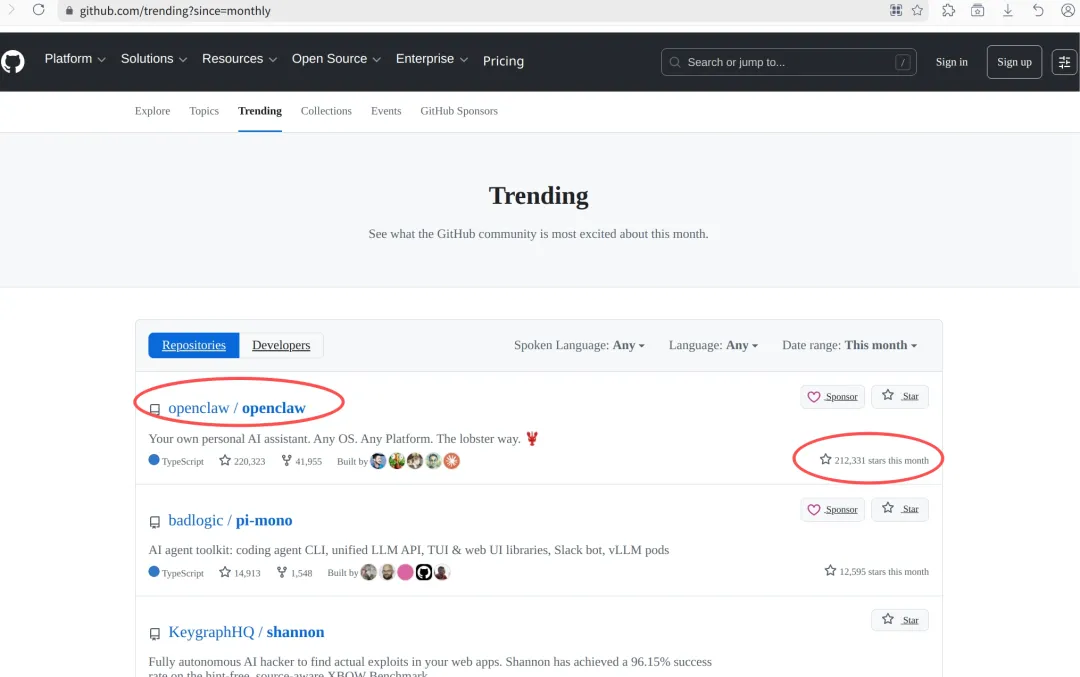This screenshot has height=677, width=1080.
Task: Sponsor the badlogic pi-mono repository
Action: click(832, 510)
